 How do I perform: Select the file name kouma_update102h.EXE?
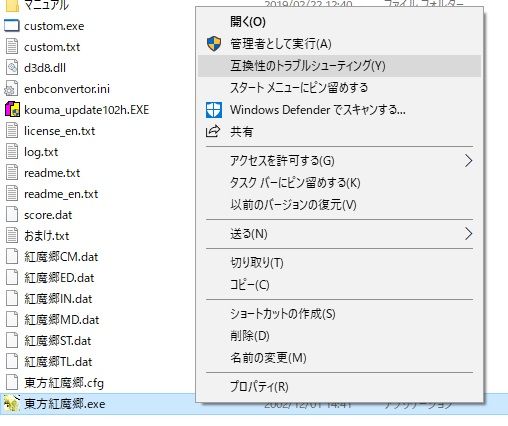(x=87, y=110)
